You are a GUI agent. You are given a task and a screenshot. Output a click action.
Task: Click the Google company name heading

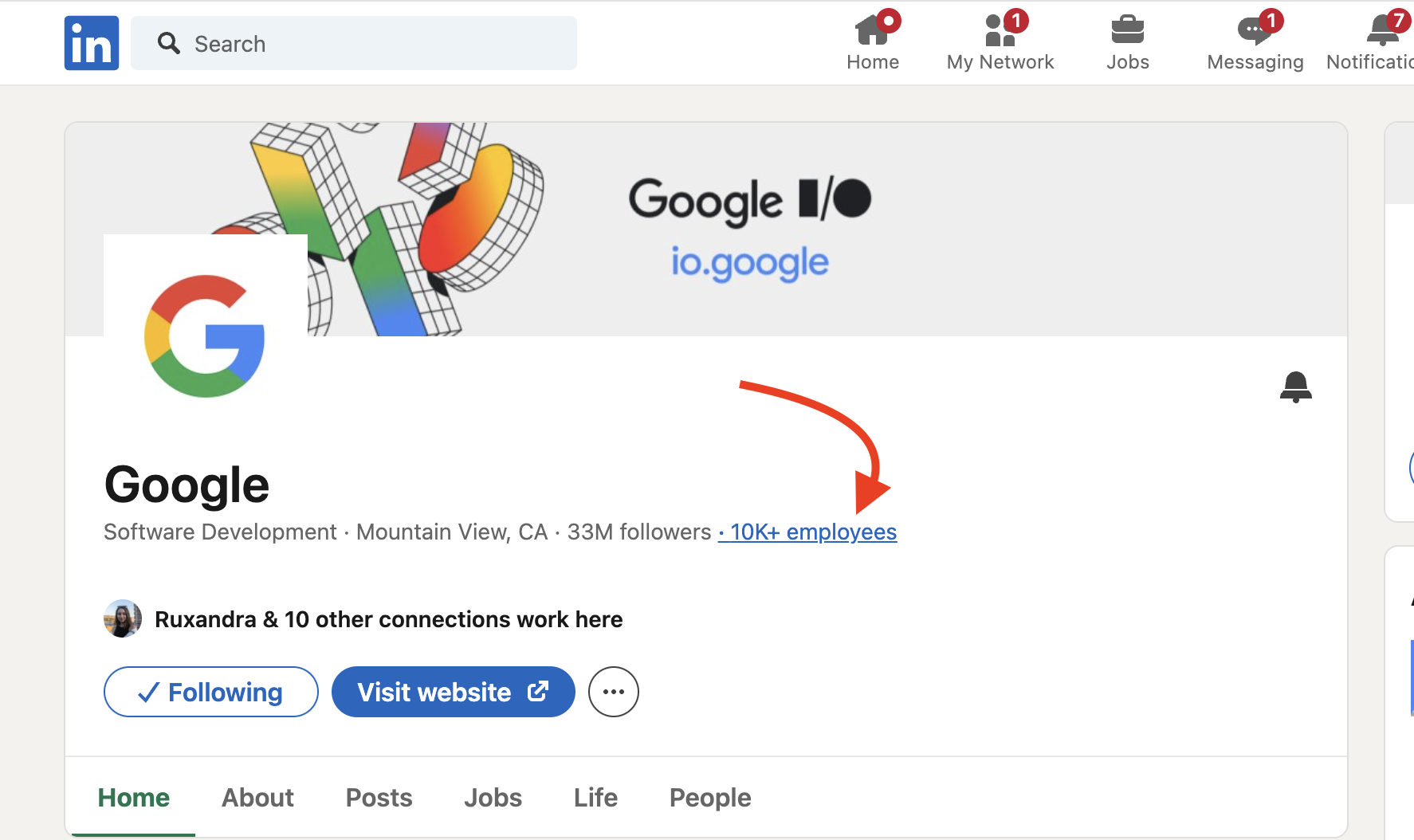(187, 485)
